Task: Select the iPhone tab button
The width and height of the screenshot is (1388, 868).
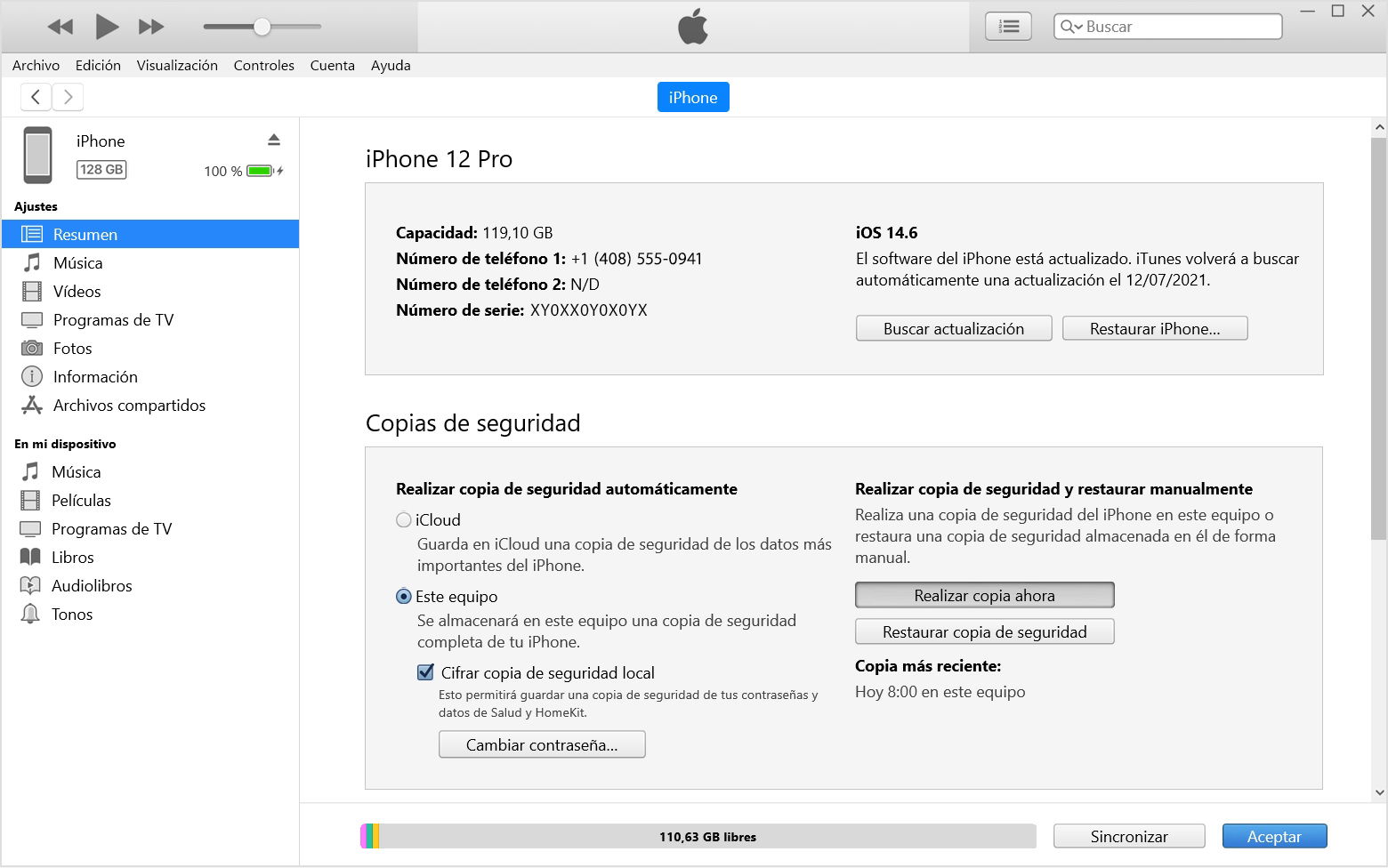Action: pos(693,97)
